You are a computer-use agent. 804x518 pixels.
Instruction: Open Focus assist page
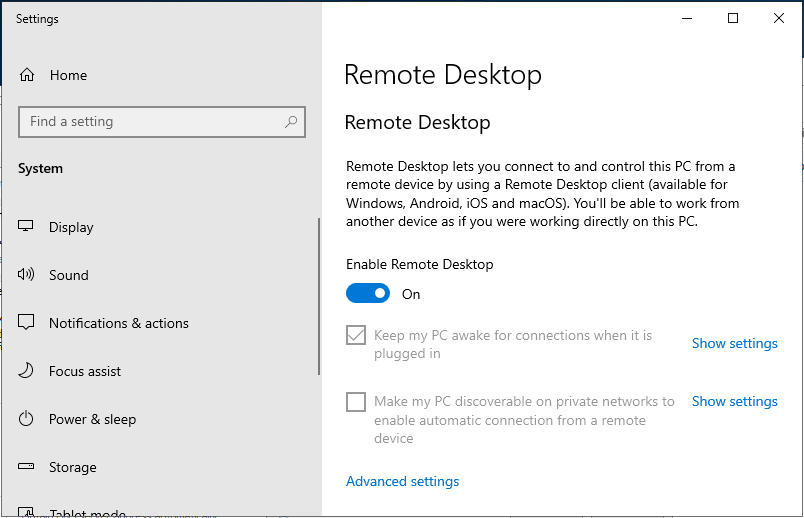[x=85, y=371]
